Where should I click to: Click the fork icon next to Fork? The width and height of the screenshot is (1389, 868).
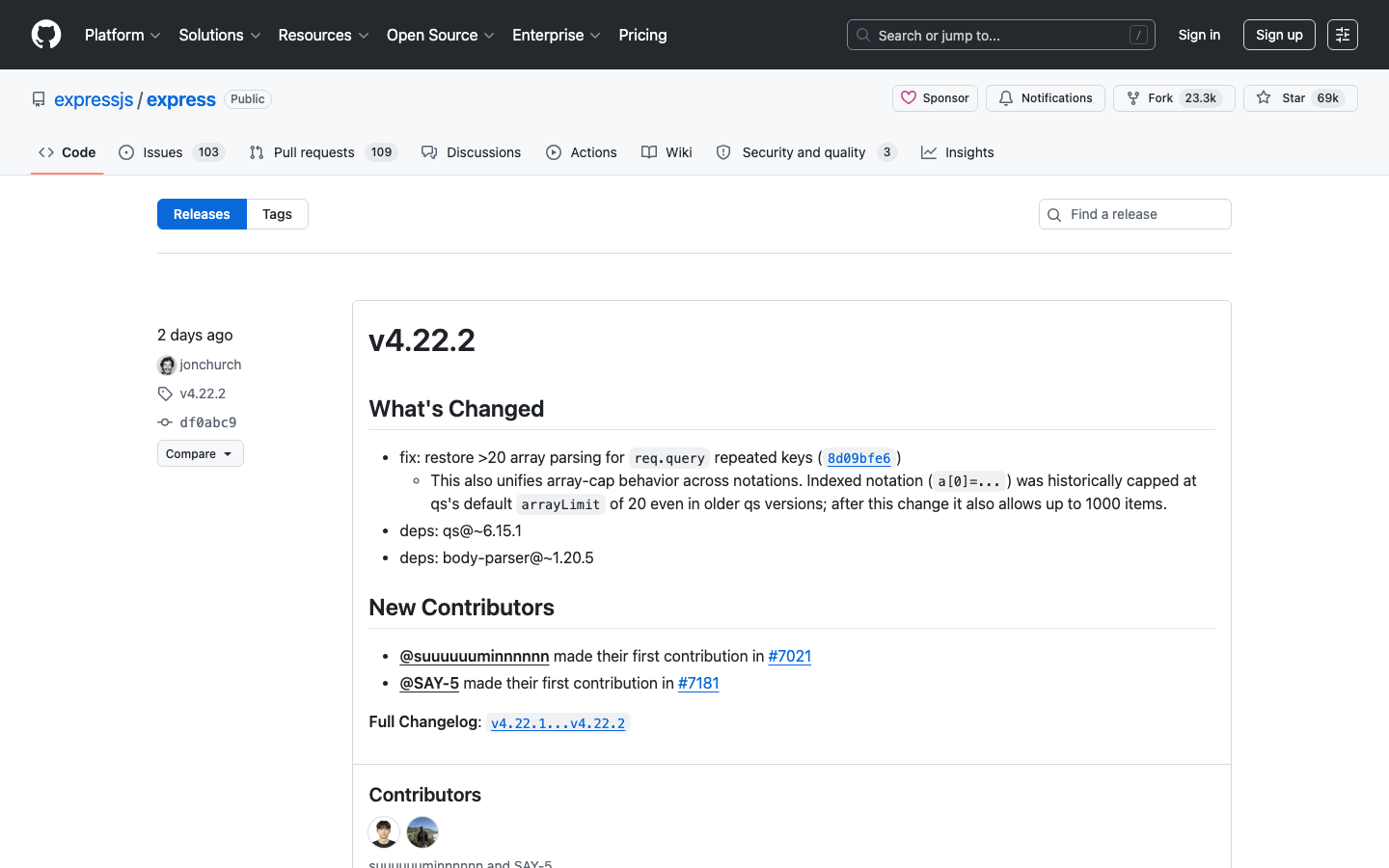tap(1133, 98)
